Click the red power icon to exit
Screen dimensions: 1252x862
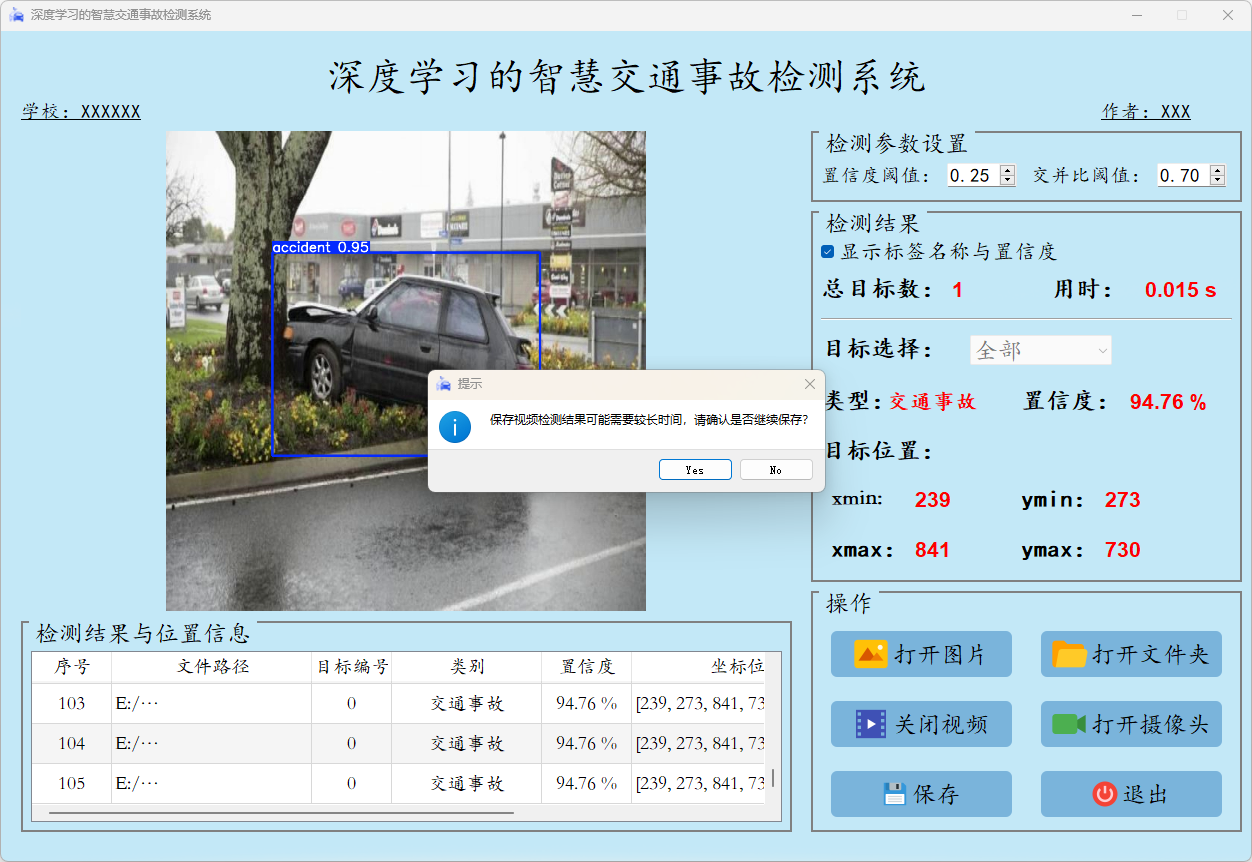coord(1104,794)
